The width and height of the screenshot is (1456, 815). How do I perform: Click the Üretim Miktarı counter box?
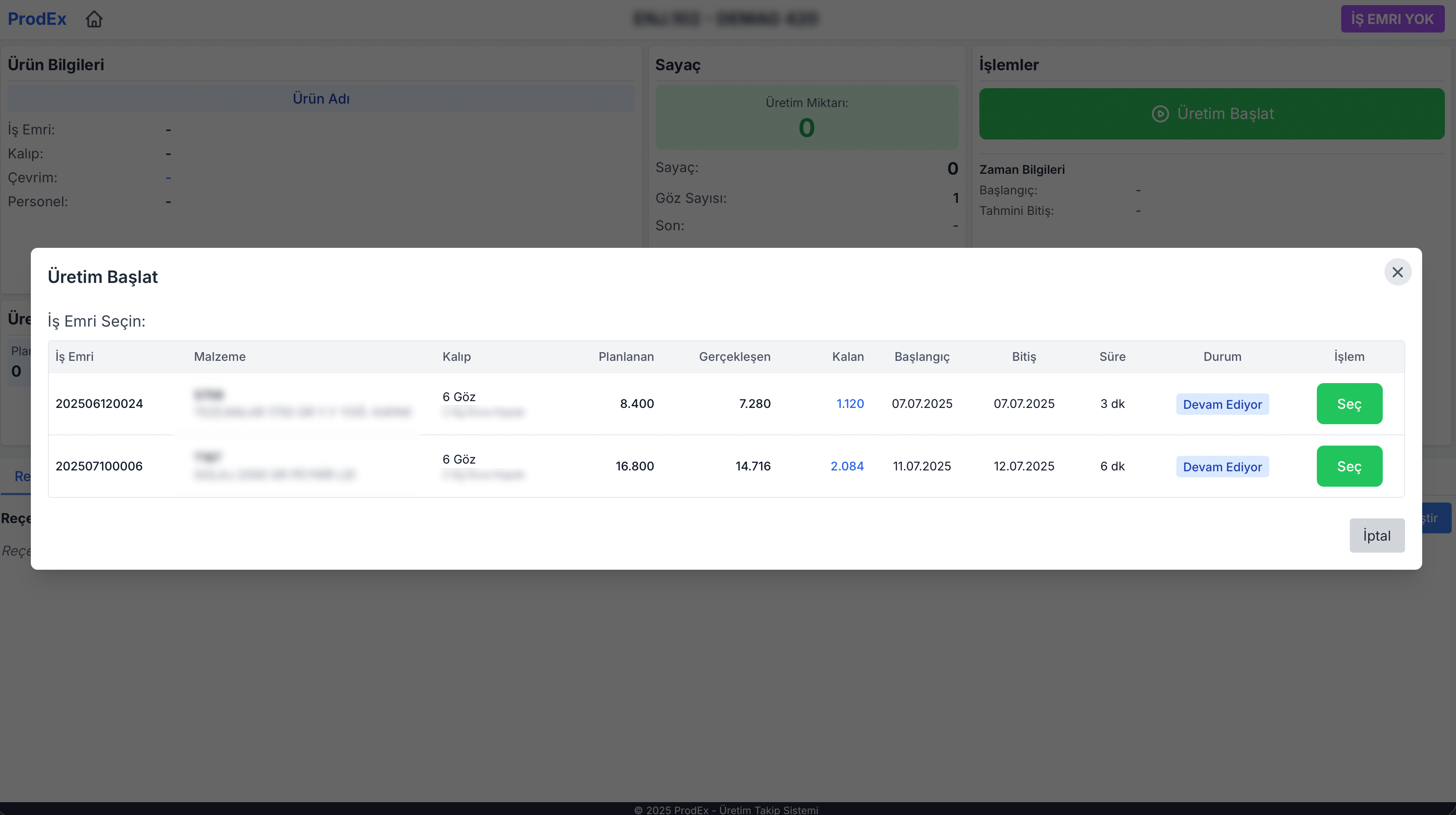[x=806, y=117]
